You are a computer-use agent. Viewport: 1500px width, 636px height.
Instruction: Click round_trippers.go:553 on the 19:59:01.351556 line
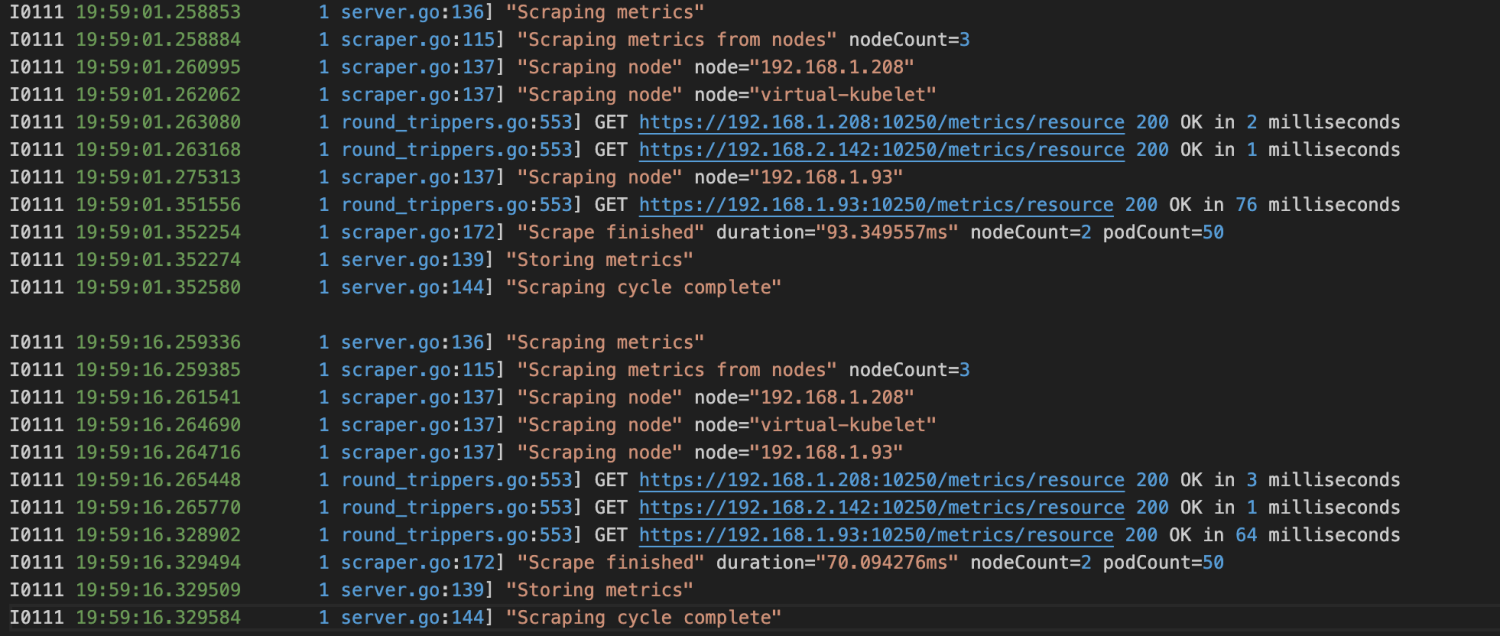[457, 205]
